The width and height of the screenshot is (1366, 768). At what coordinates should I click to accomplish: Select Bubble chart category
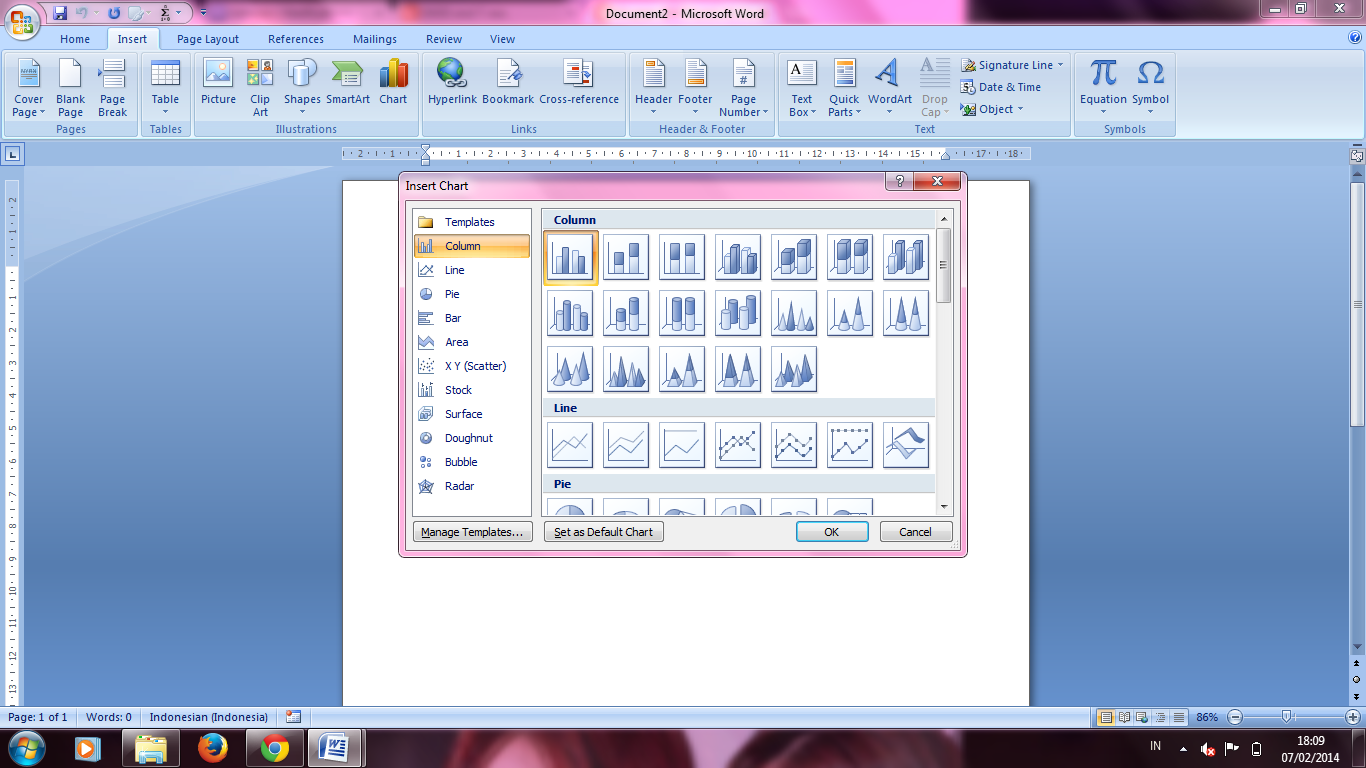[x=471, y=462]
